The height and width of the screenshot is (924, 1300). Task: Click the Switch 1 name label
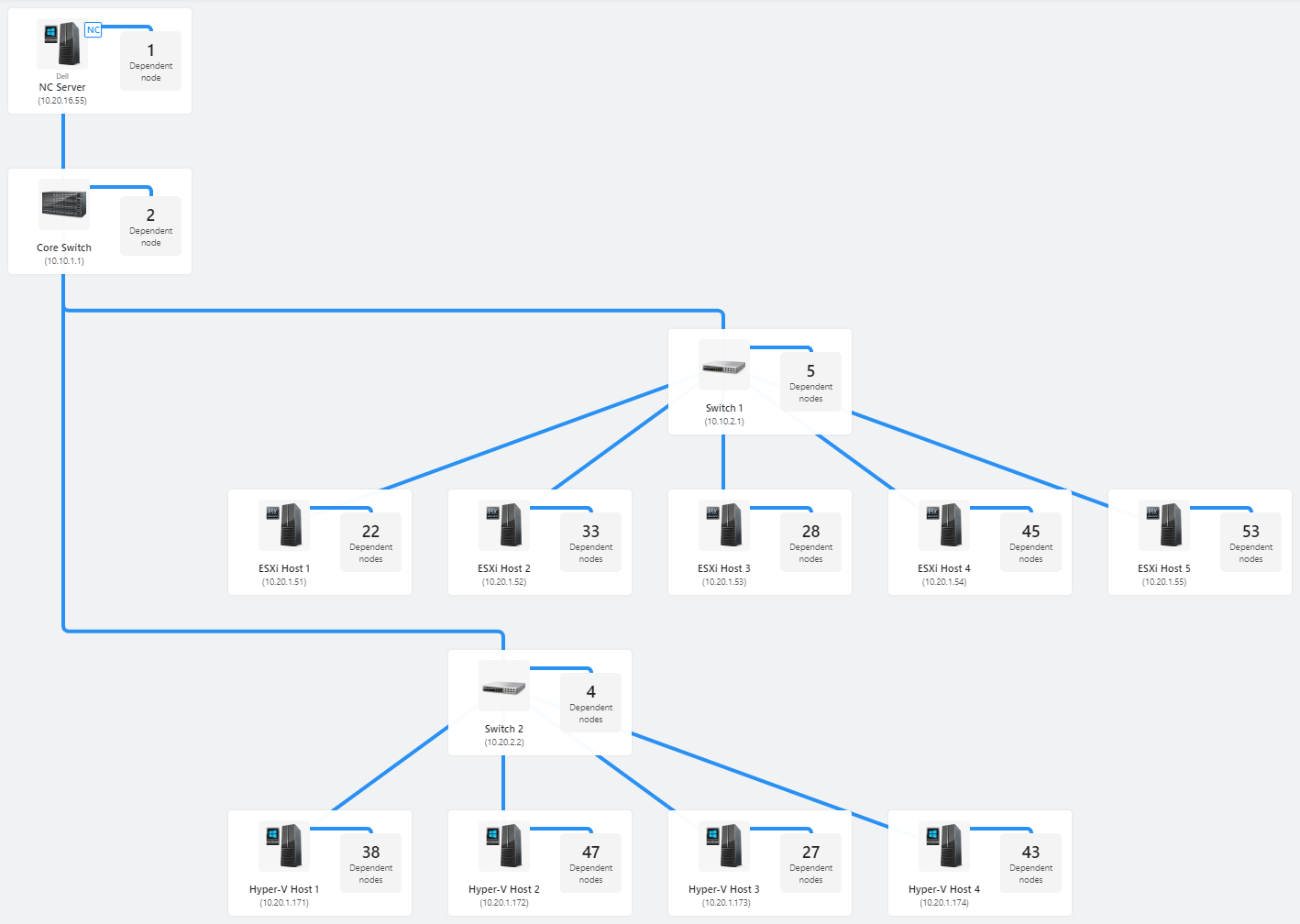click(724, 408)
